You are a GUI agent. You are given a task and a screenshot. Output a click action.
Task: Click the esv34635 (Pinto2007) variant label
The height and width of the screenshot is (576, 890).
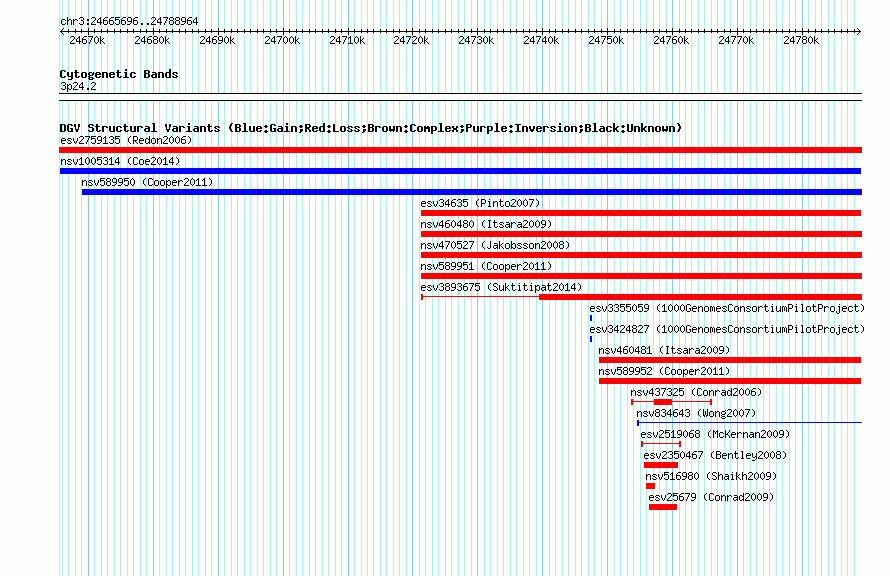pyautogui.click(x=480, y=203)
